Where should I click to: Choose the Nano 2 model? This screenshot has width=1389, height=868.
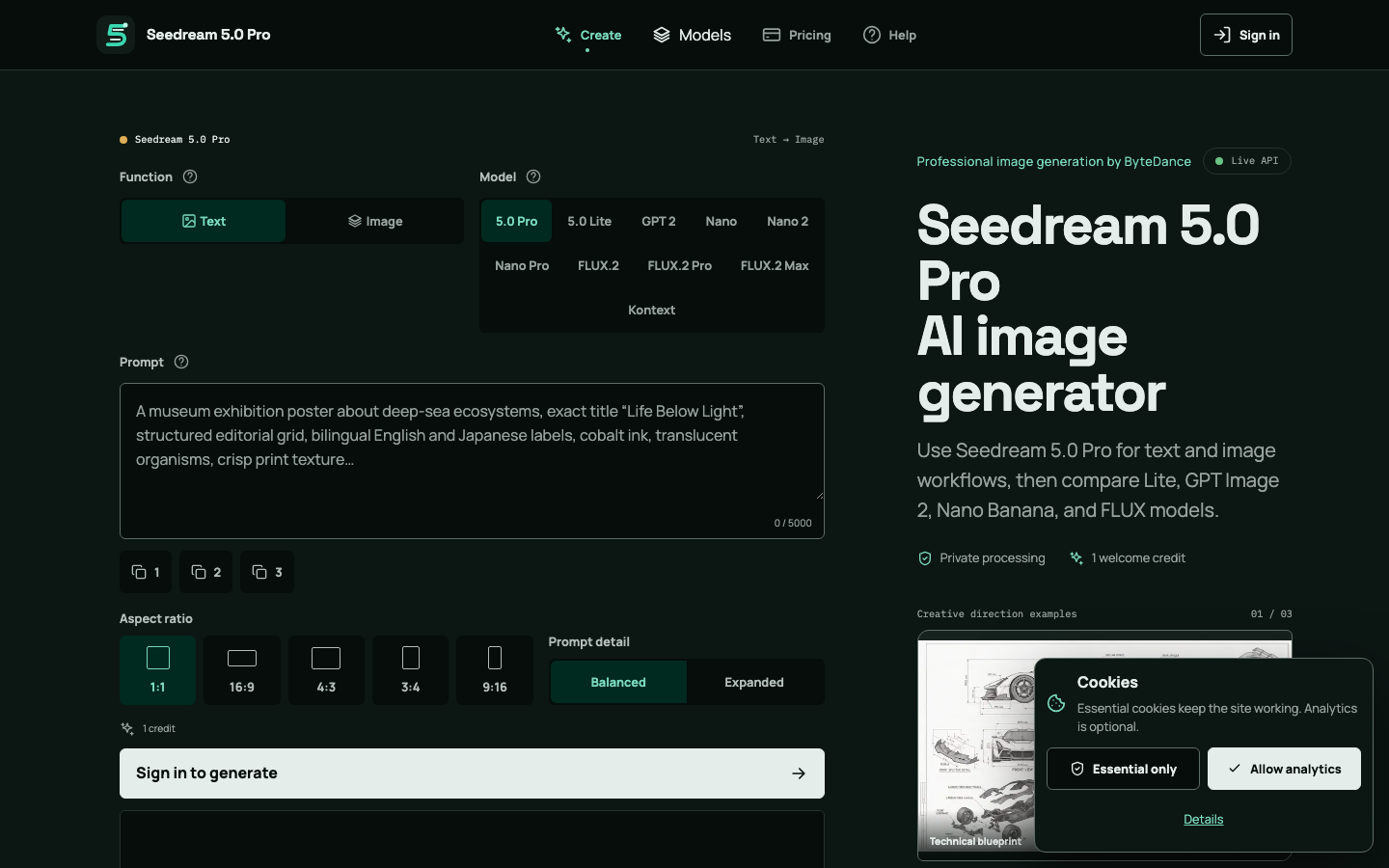[788, 221]
